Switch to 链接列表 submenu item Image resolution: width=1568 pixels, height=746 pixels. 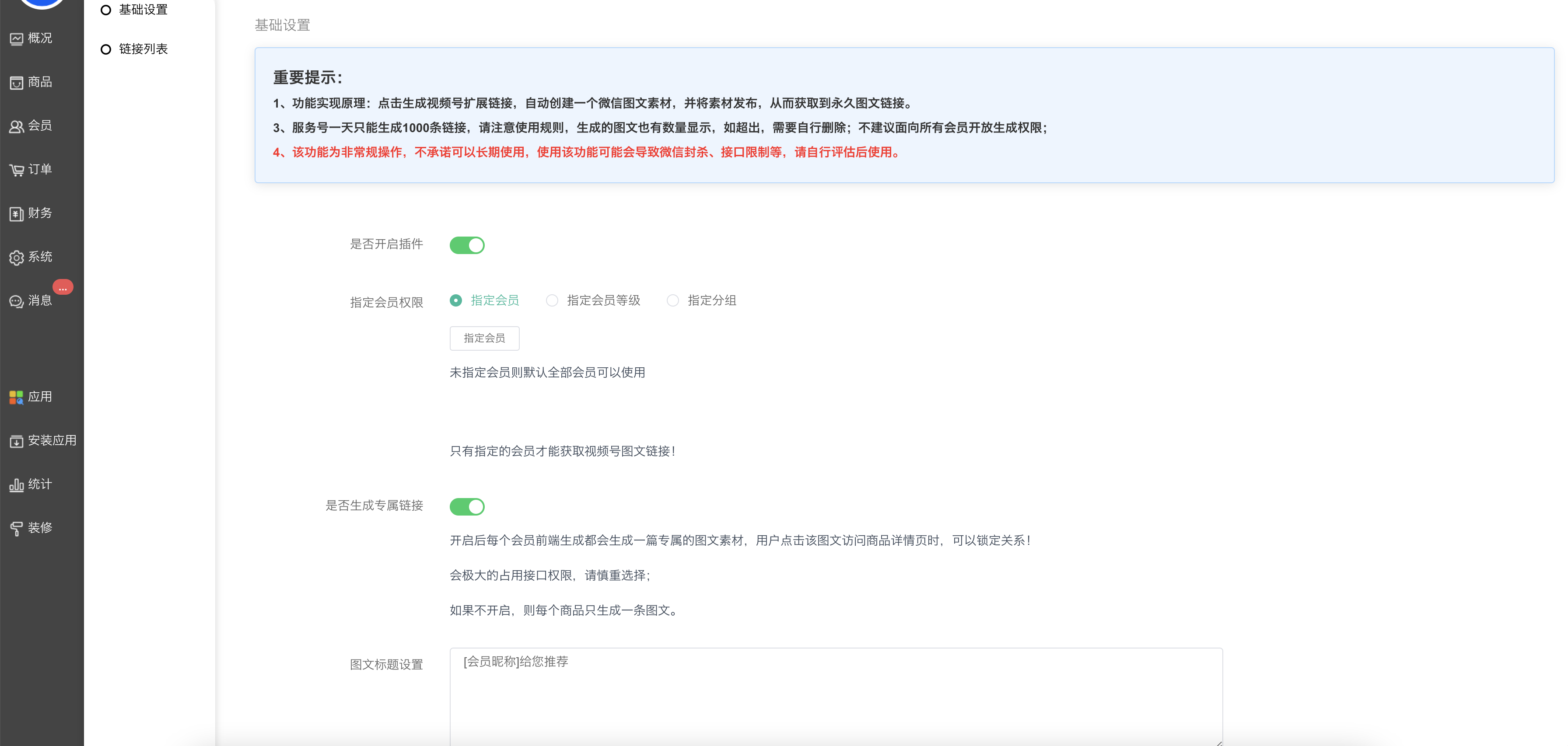(x=143, y=49)
